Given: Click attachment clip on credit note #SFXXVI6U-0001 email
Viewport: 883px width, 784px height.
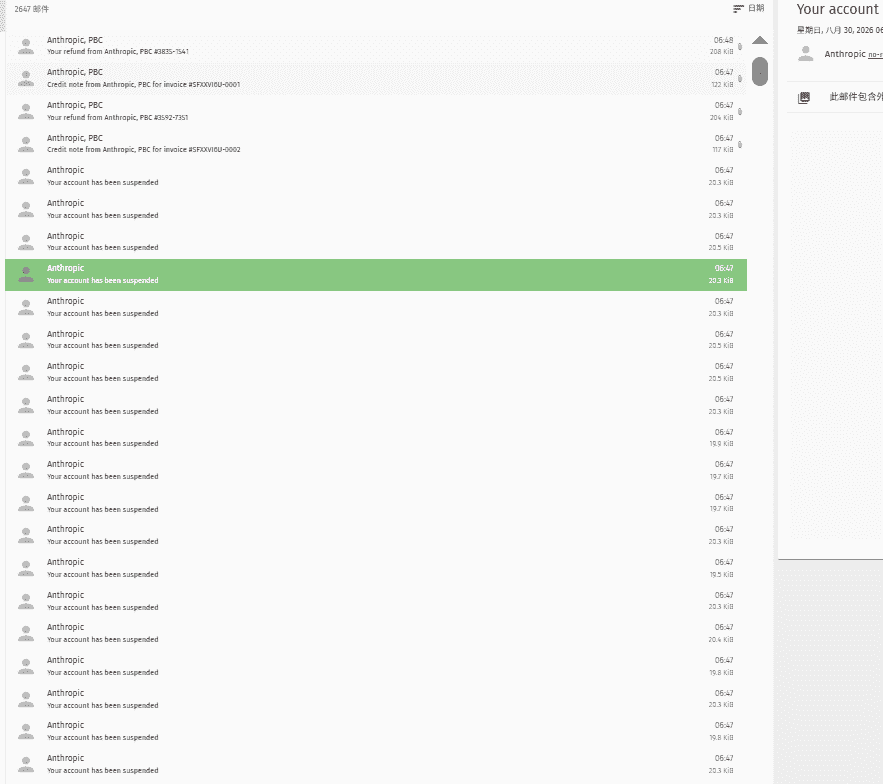Looking at the screenshot, I should point(740,78).
